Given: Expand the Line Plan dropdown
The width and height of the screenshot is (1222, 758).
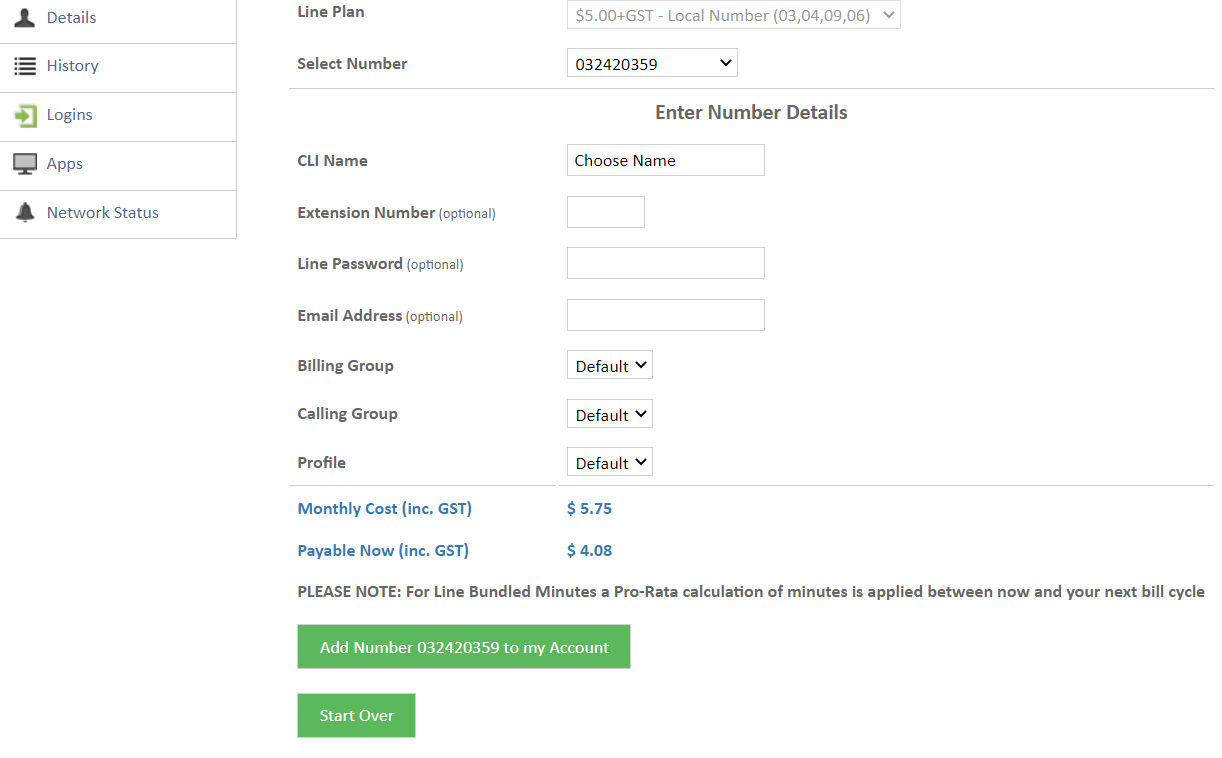Looking at the screenshot, I should point(734,15).
